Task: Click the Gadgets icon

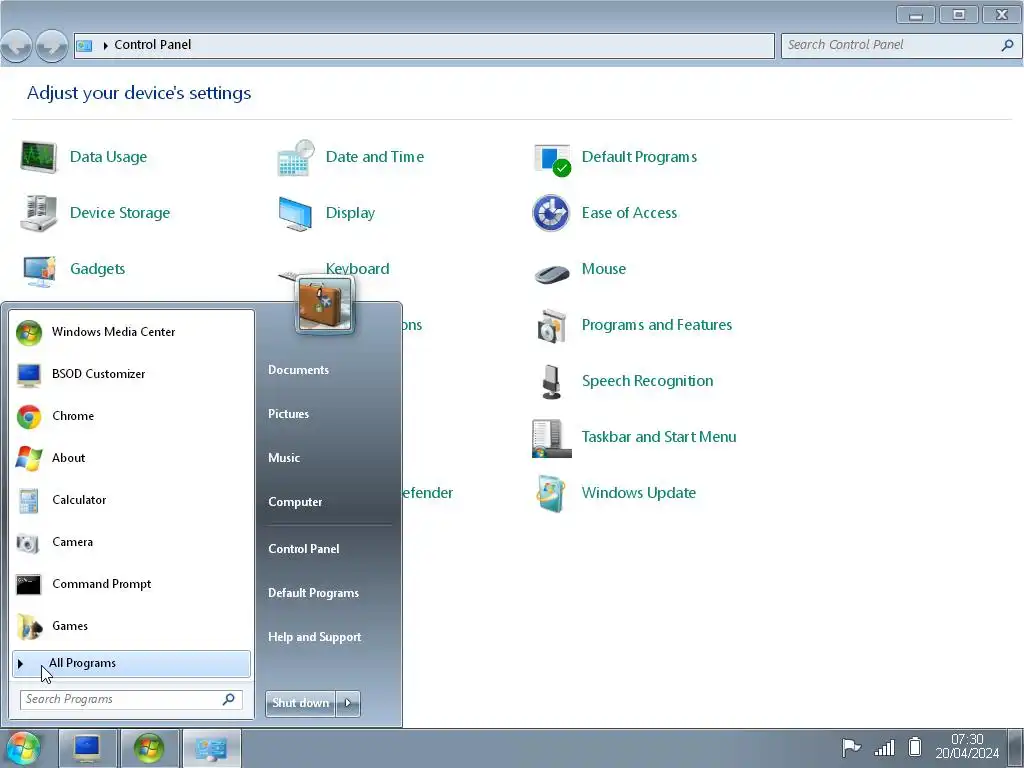Action: (x=39, y=270)
